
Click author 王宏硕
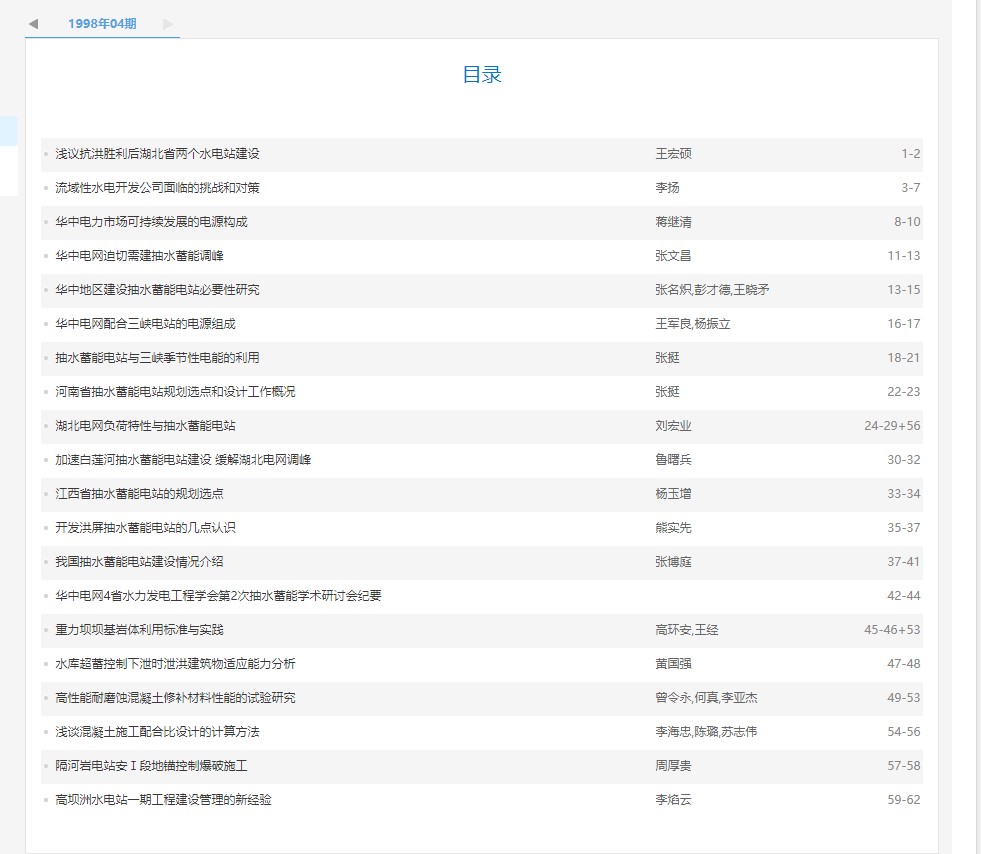(673, 154)
